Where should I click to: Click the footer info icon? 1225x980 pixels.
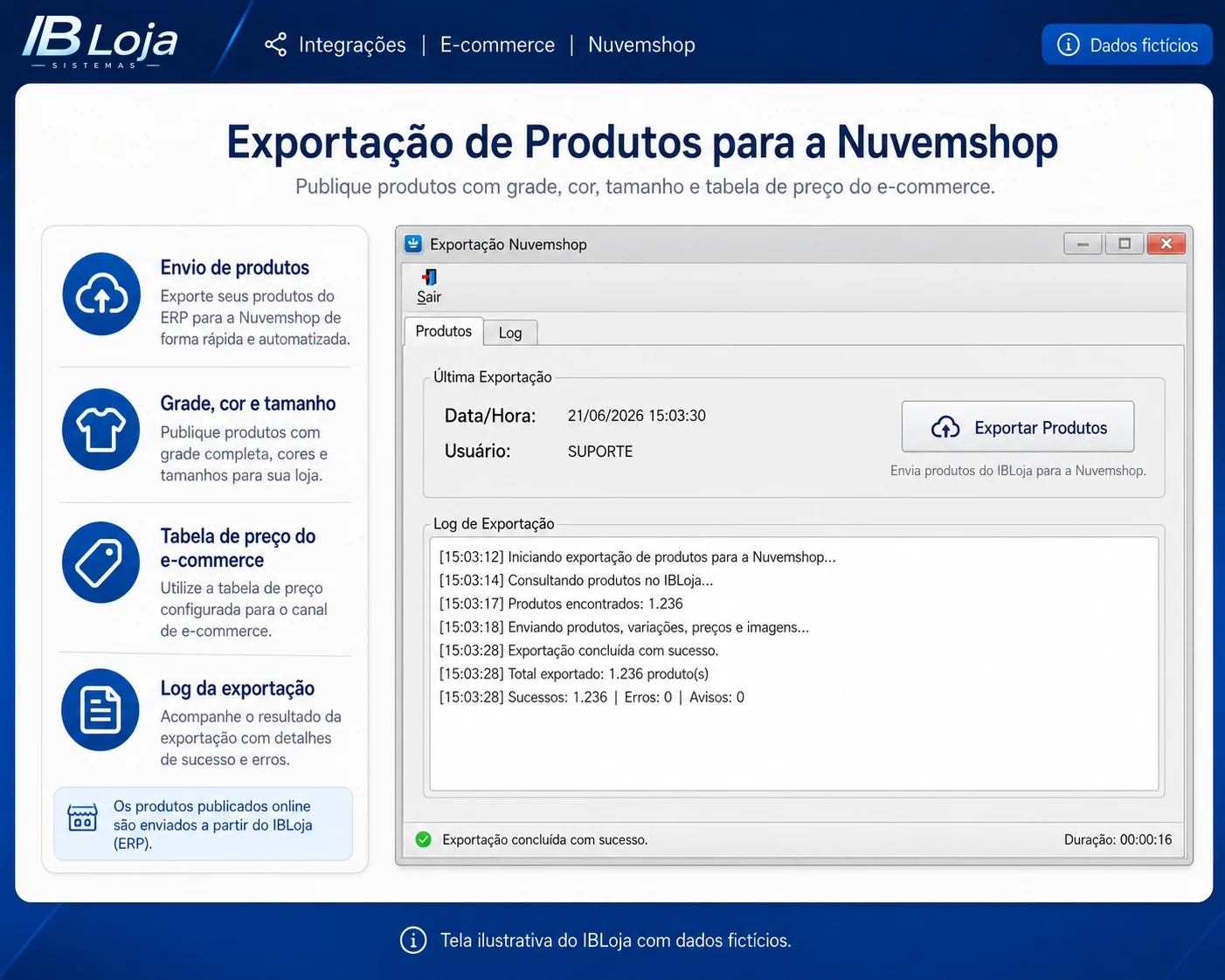(413, 941)
